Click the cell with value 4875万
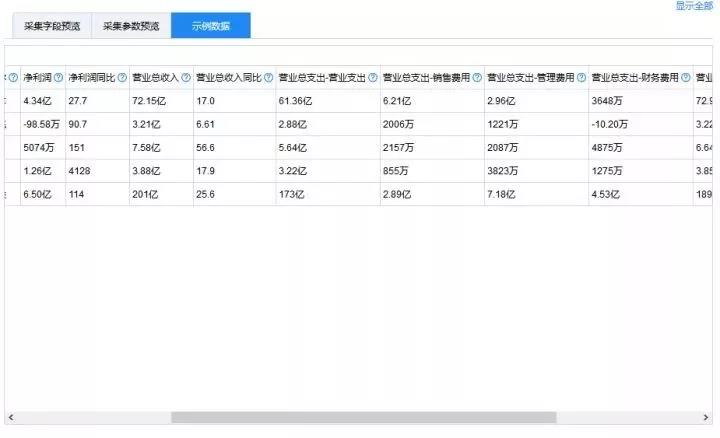720x438 pixels. coord(641,148)
